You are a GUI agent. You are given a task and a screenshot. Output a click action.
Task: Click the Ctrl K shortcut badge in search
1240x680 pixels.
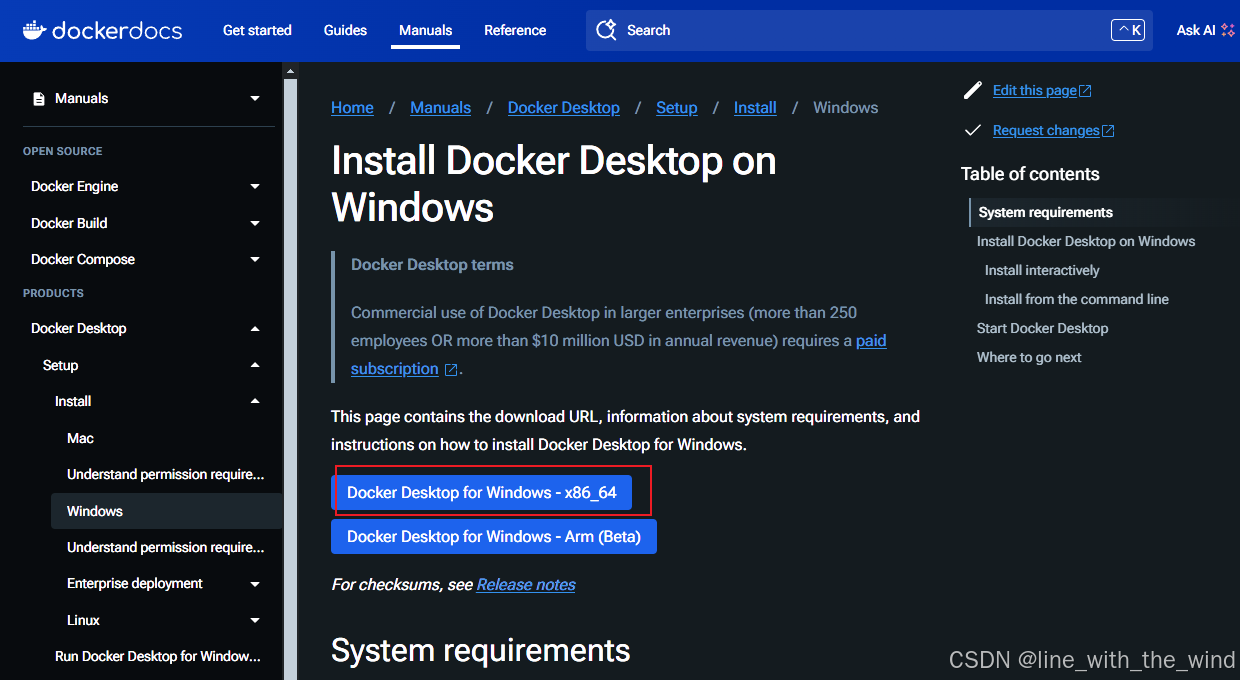1128,30
